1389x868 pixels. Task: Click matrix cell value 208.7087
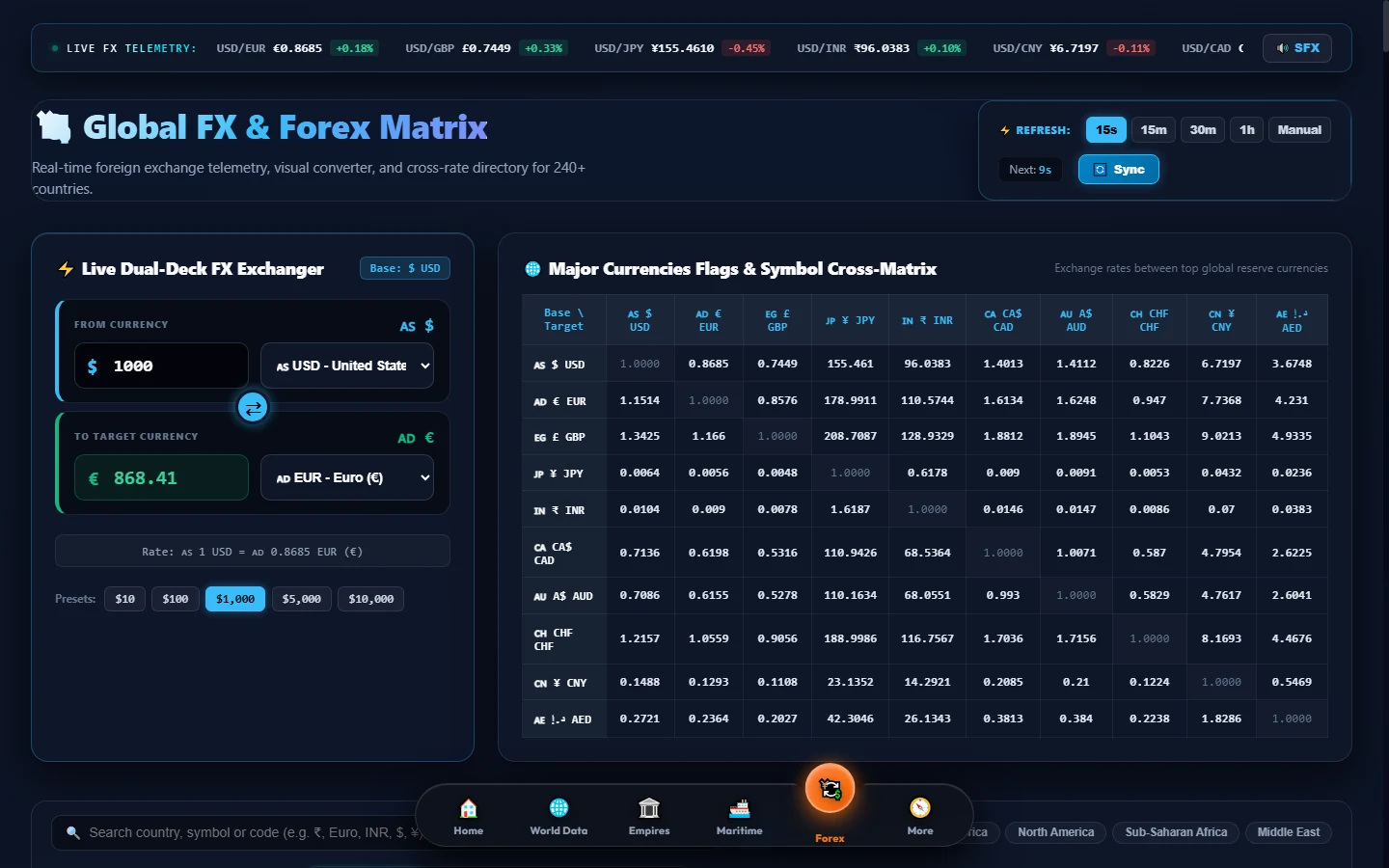coord(850,436)
